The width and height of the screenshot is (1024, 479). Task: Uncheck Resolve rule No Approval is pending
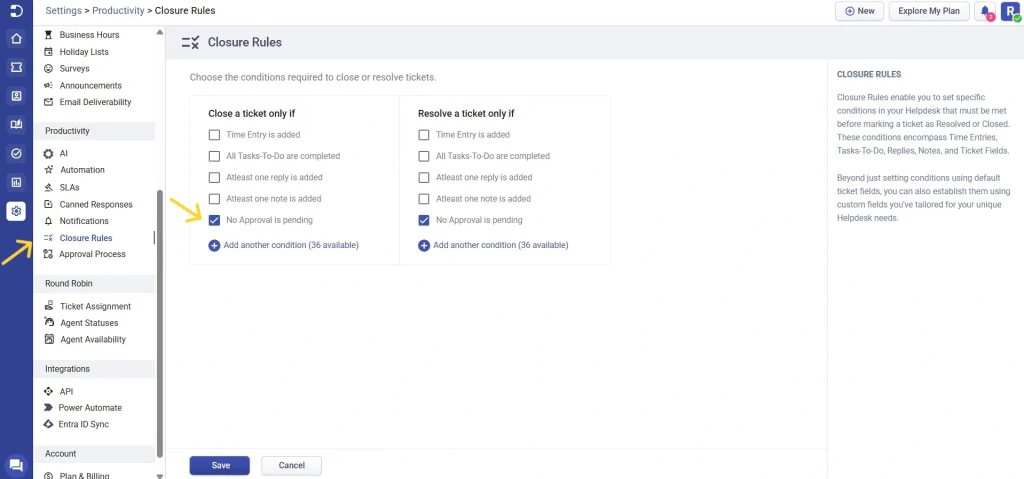pos(424,220)
